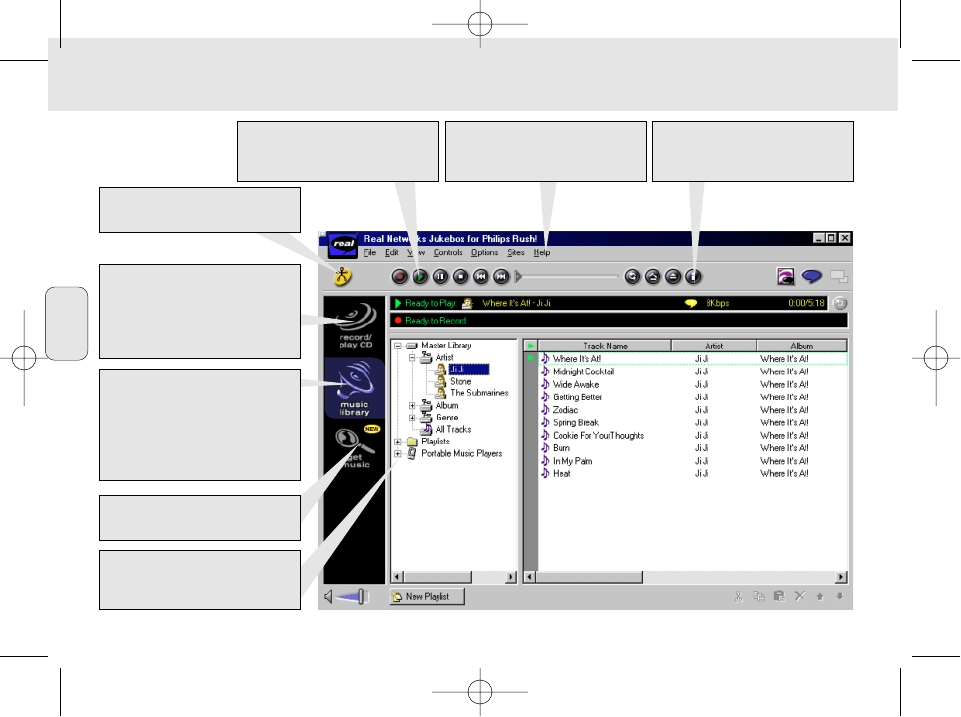Skip to previous track button
Viewport: 961px width, 717px height.
(480, 277)
